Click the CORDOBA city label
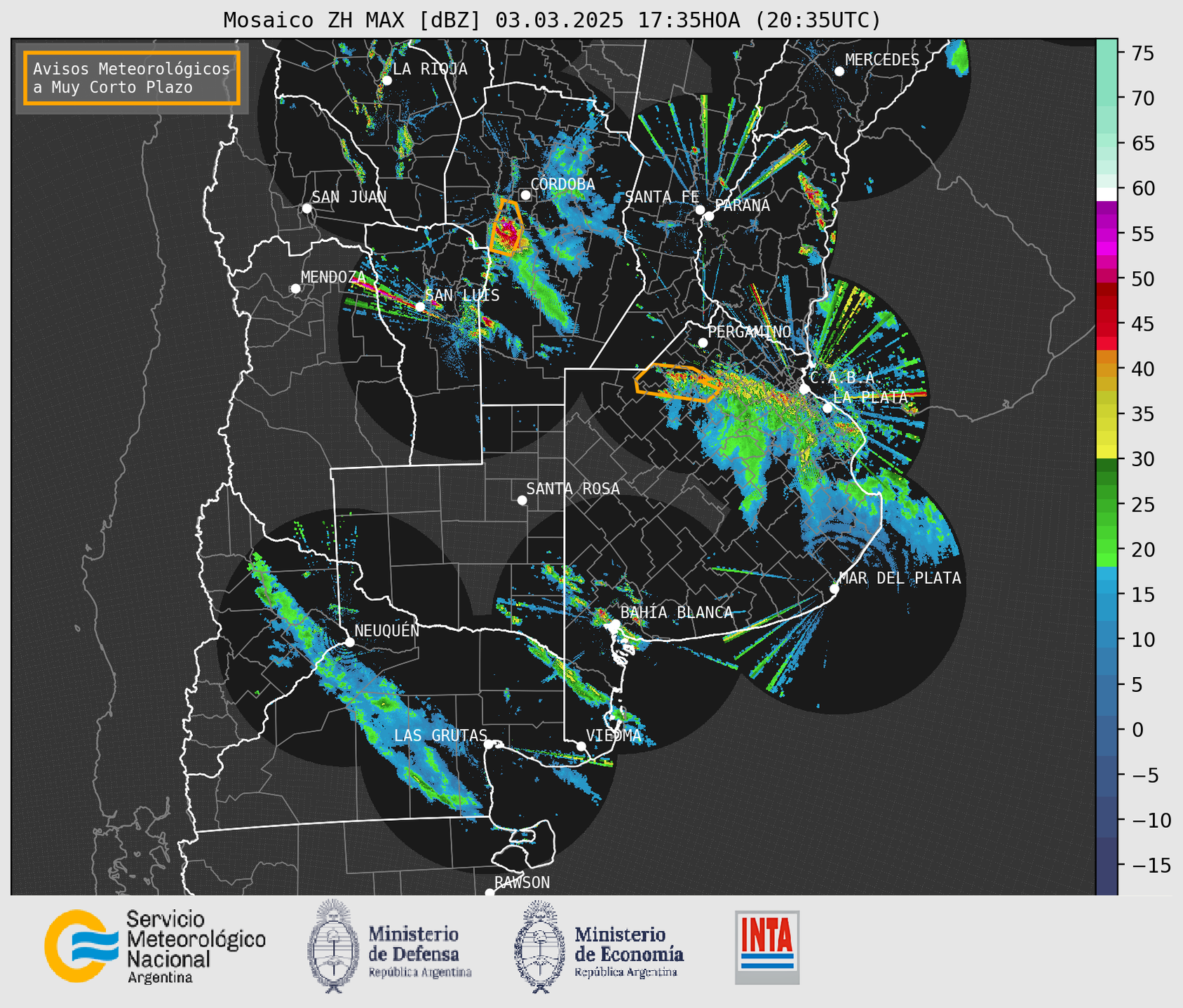This screenshot has height=1008, width=1183. click(562, 184)
